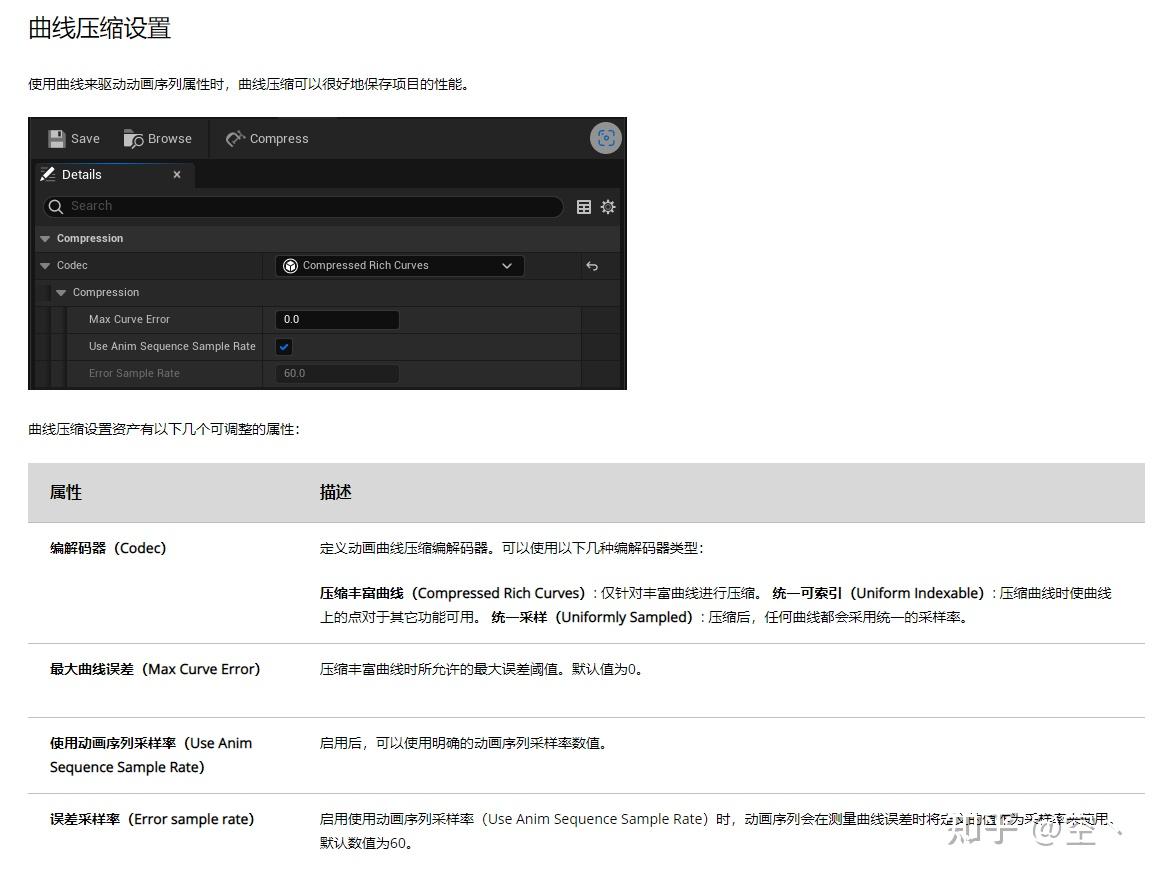Click the search magnifier icon in Details panel

tap(55, 206)
